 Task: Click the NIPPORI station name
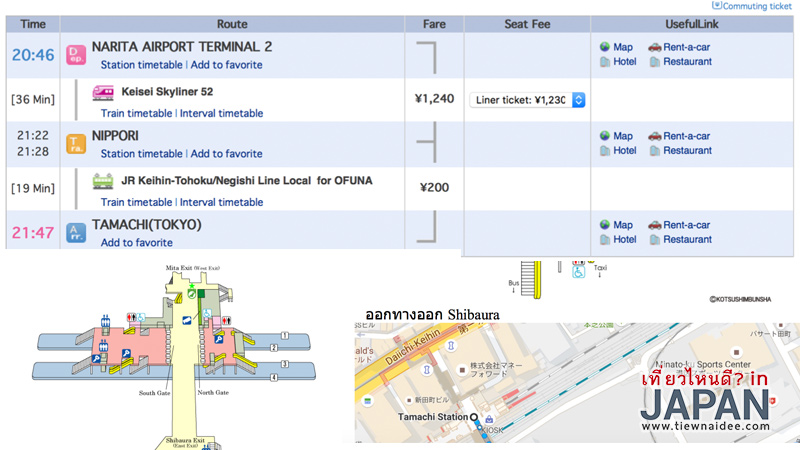[115, 136]
